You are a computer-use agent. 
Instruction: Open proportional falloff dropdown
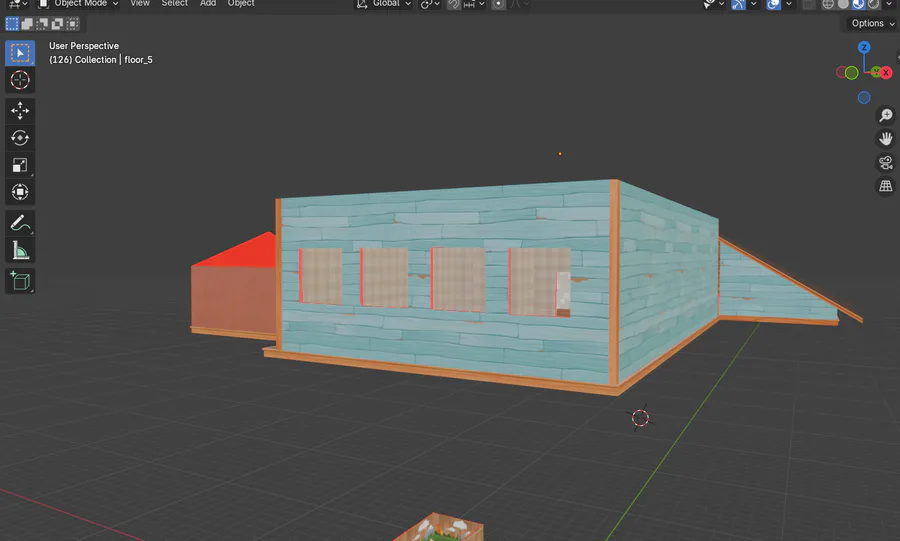tap(519, 4)
